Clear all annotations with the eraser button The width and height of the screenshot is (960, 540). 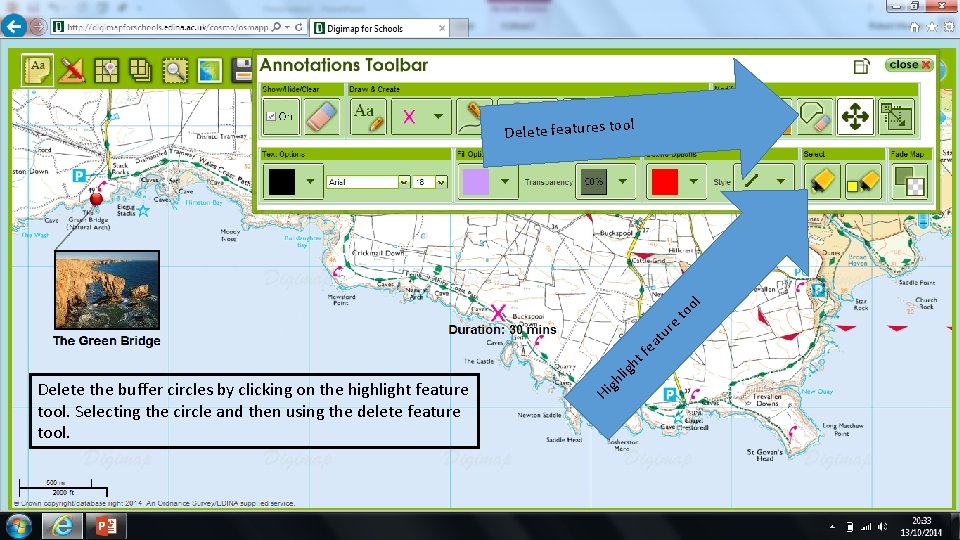click(x=321, y=116)
